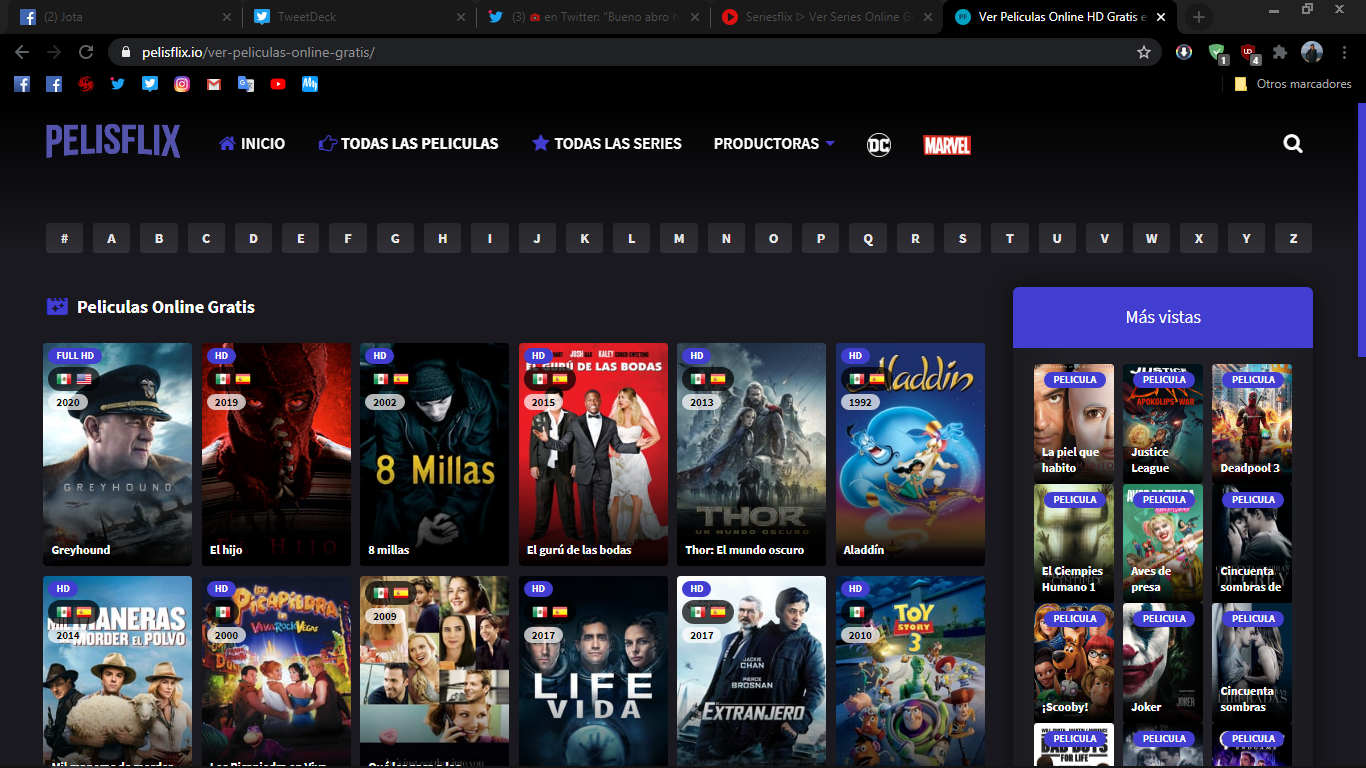The width and height of the screenshot is (1366, 768).
Task: Click the download manager extension icon
Action: [1184, 52]
